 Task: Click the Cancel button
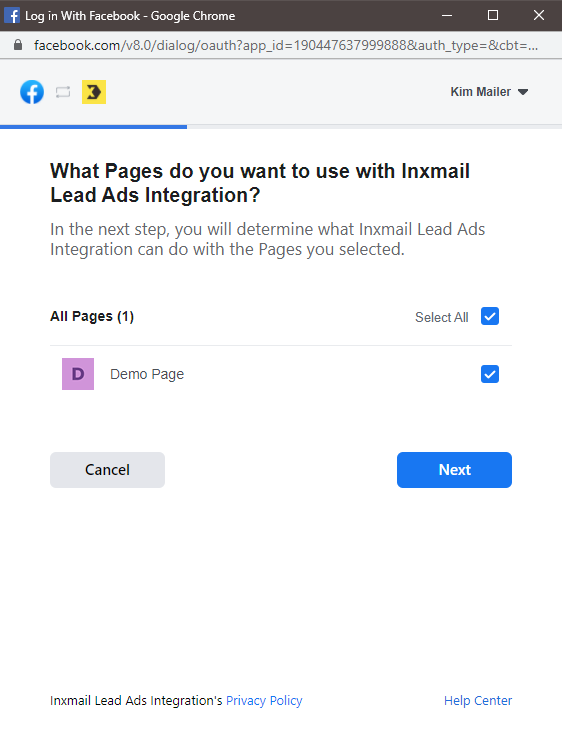click(x=108, y=470)
